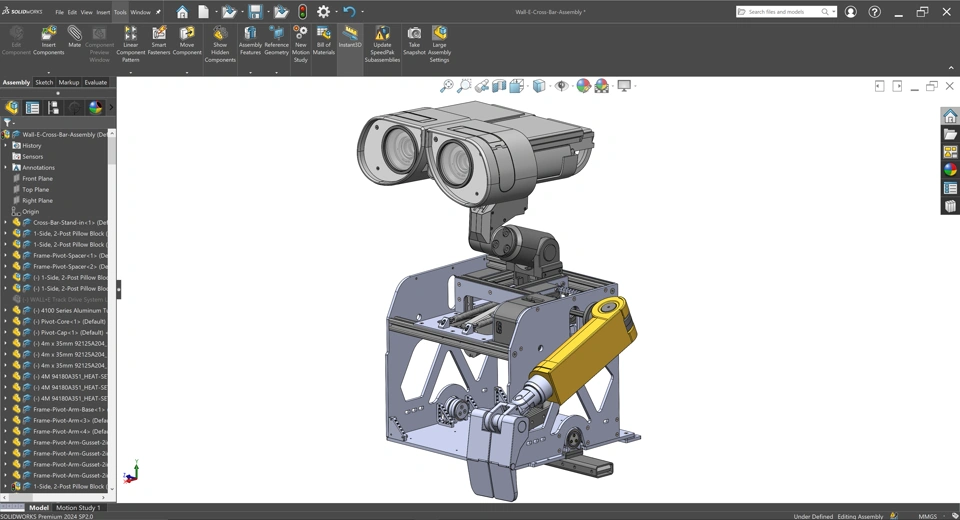960x520 pixels.
Task: Click the feature tree filter funnel
Action: [7, 122]
